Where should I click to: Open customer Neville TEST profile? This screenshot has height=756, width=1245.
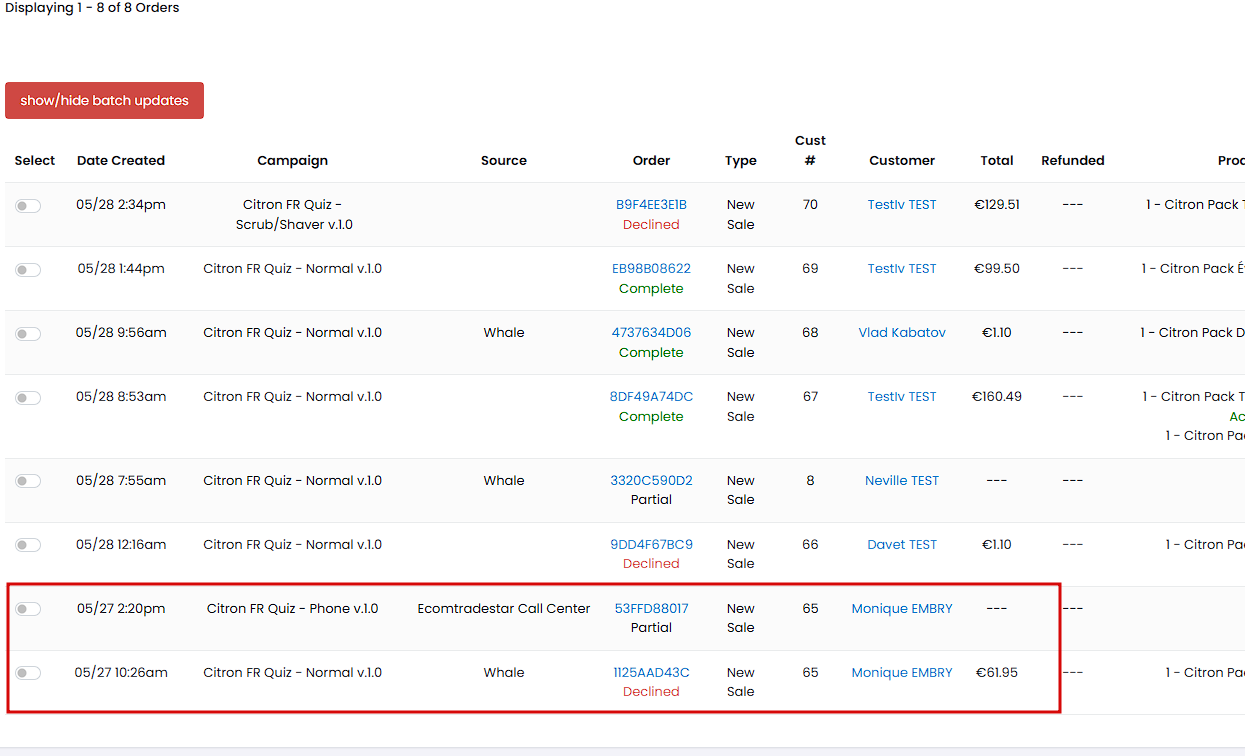click(902, 480)
